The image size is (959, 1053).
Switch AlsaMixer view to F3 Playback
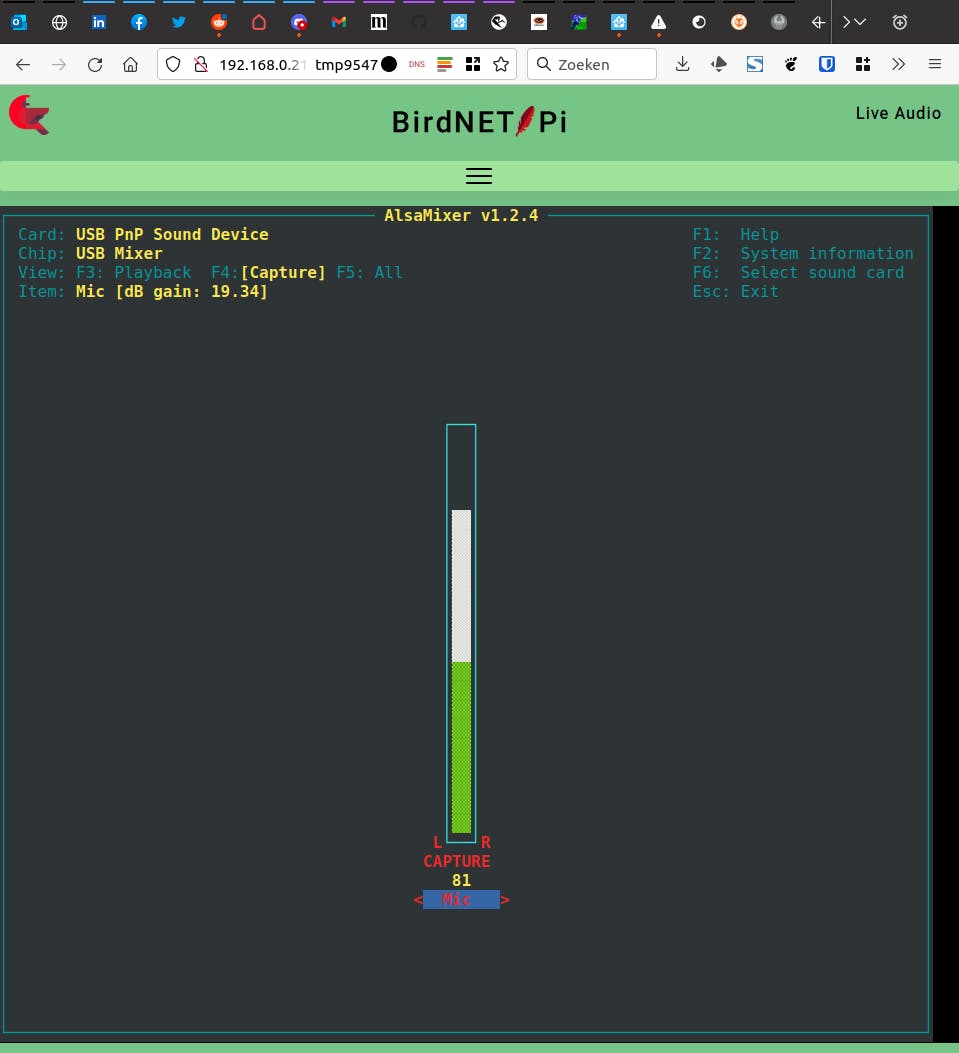(134, 273)
